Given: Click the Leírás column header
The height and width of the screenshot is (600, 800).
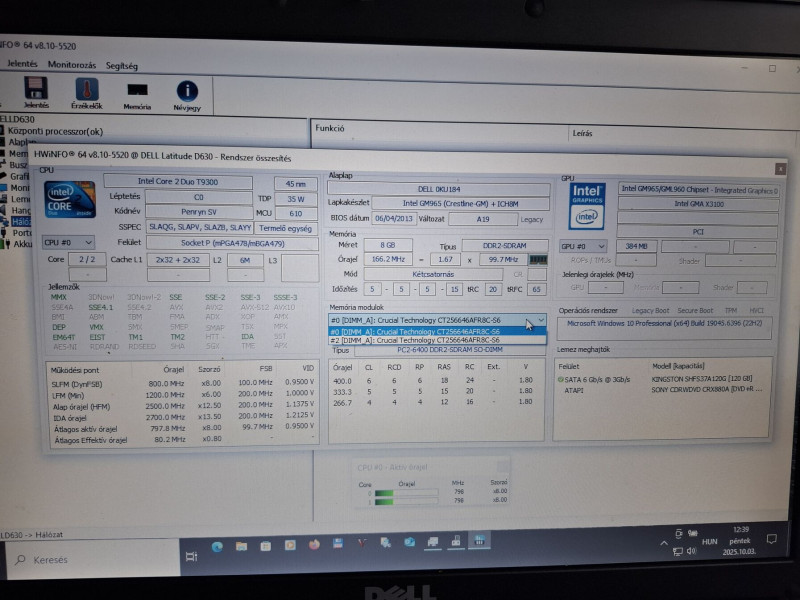Looking at the screenshot, I should [x=582, y=133].
